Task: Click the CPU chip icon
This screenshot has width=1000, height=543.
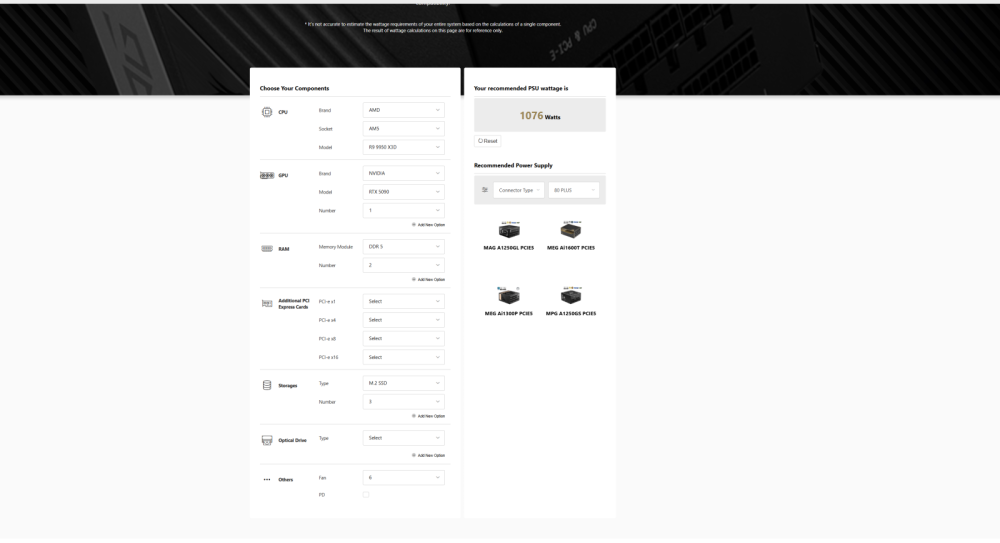Action: pyautogui.click(x=267, y=112)
